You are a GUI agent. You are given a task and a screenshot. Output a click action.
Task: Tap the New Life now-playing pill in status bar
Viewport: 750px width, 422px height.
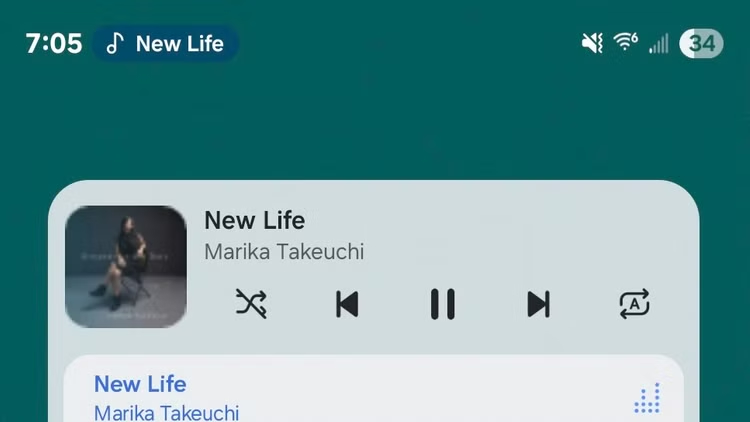click(165, 44)
